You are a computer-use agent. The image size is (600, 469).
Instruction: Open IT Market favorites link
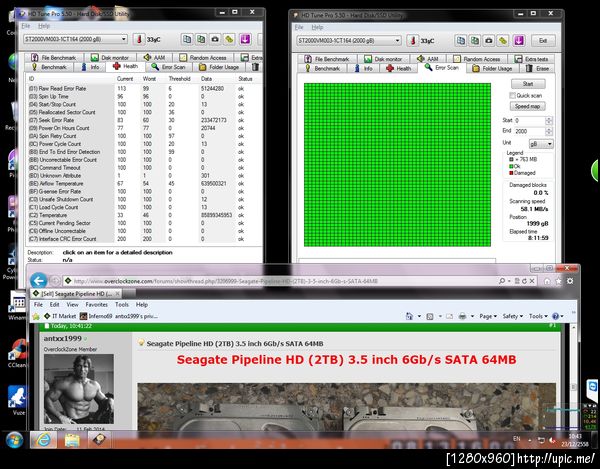coord(60,316)
